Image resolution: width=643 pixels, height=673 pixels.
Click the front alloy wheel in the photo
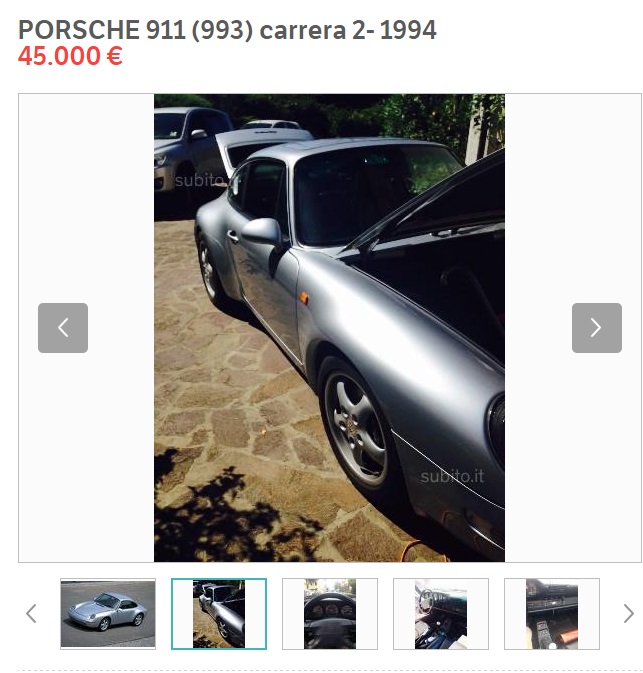356,429
